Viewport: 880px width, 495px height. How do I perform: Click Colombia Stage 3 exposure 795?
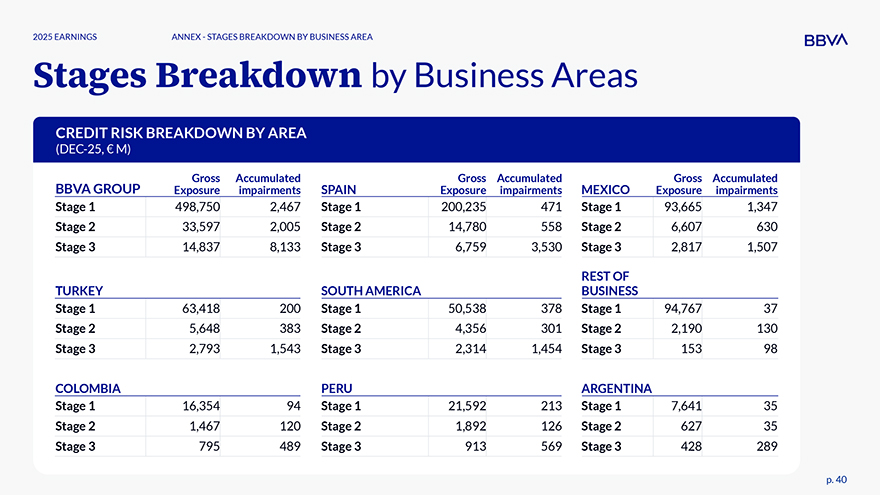pos(209,447)
